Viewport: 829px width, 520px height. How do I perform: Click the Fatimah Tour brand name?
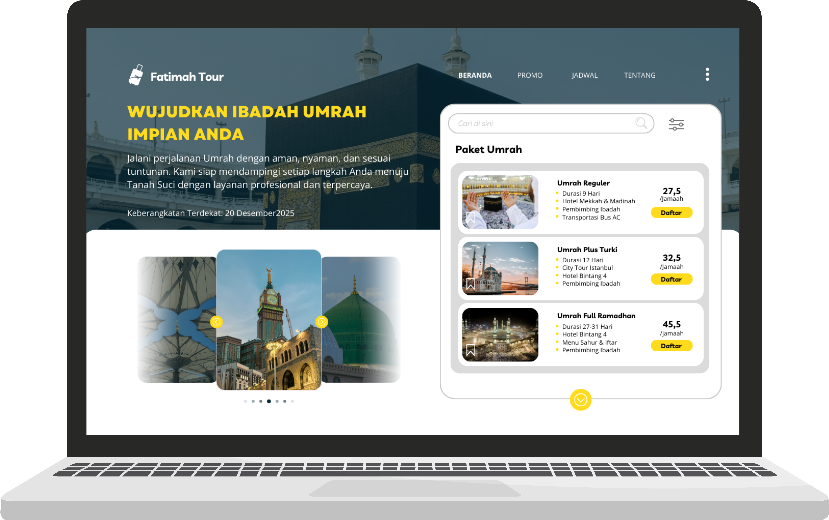point(187,77)
